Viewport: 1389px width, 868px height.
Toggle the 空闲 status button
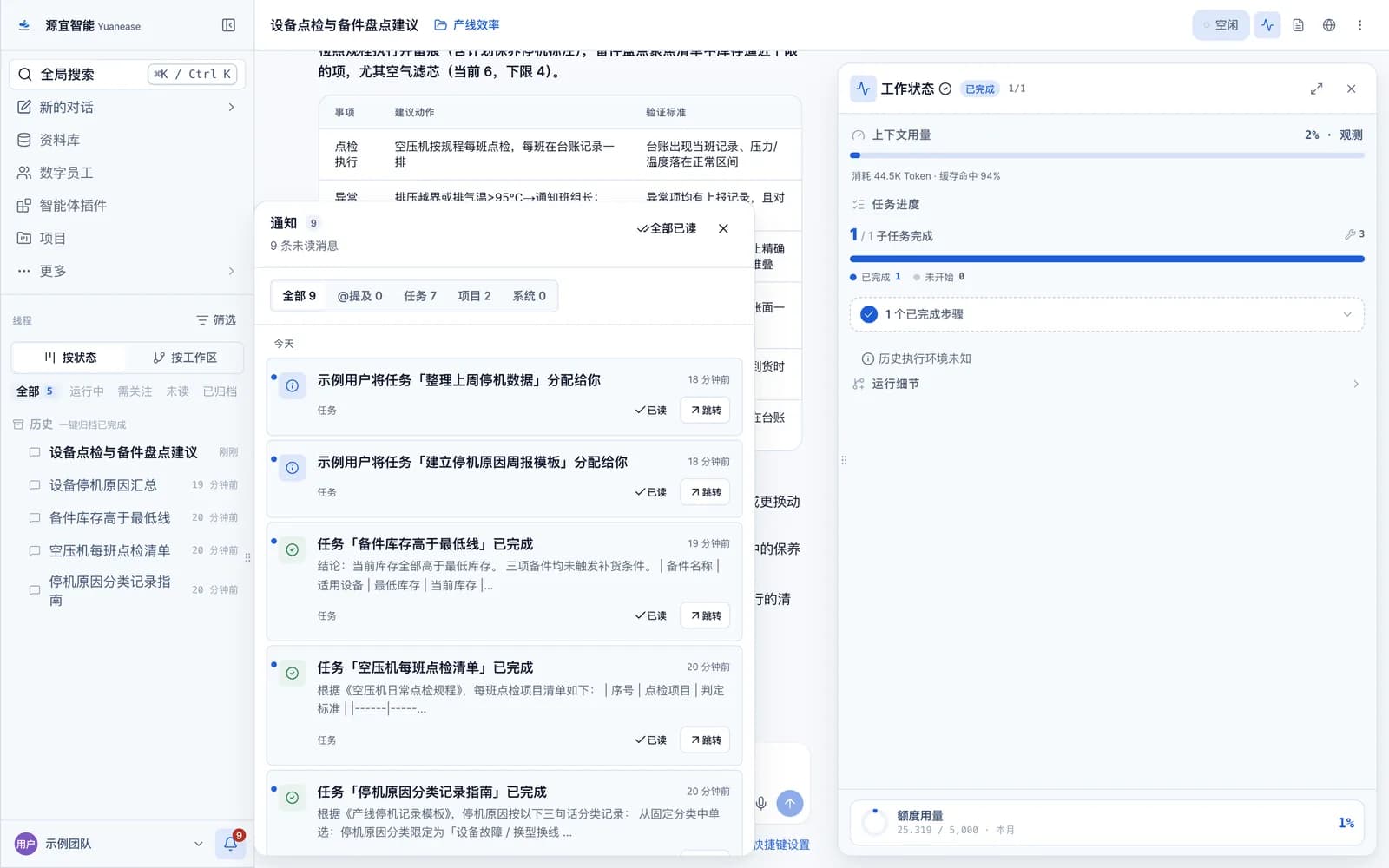1221,25
